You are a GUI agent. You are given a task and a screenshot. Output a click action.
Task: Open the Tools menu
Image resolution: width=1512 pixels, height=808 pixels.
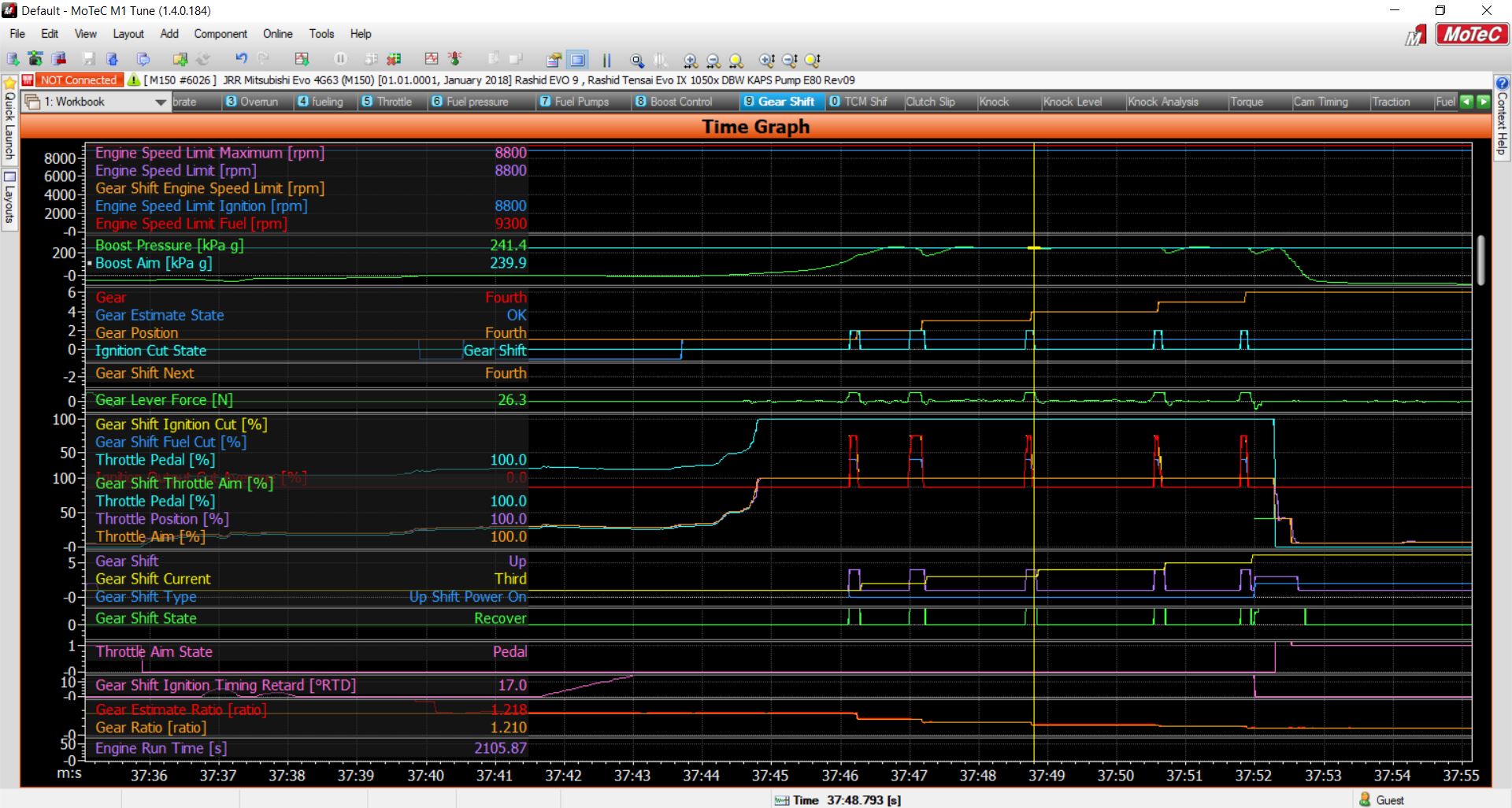click(x=321, y=34)
